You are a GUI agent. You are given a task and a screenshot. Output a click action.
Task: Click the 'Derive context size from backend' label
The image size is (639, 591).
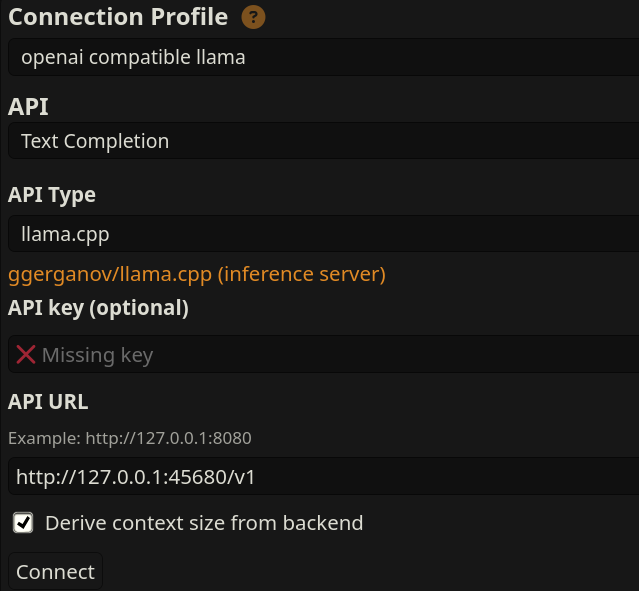(x=204, y=523)
